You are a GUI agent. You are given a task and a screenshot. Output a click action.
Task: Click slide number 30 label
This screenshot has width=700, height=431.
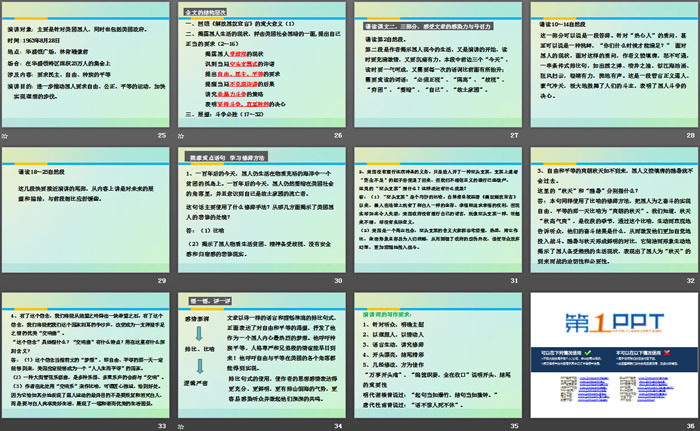(338, 280)
